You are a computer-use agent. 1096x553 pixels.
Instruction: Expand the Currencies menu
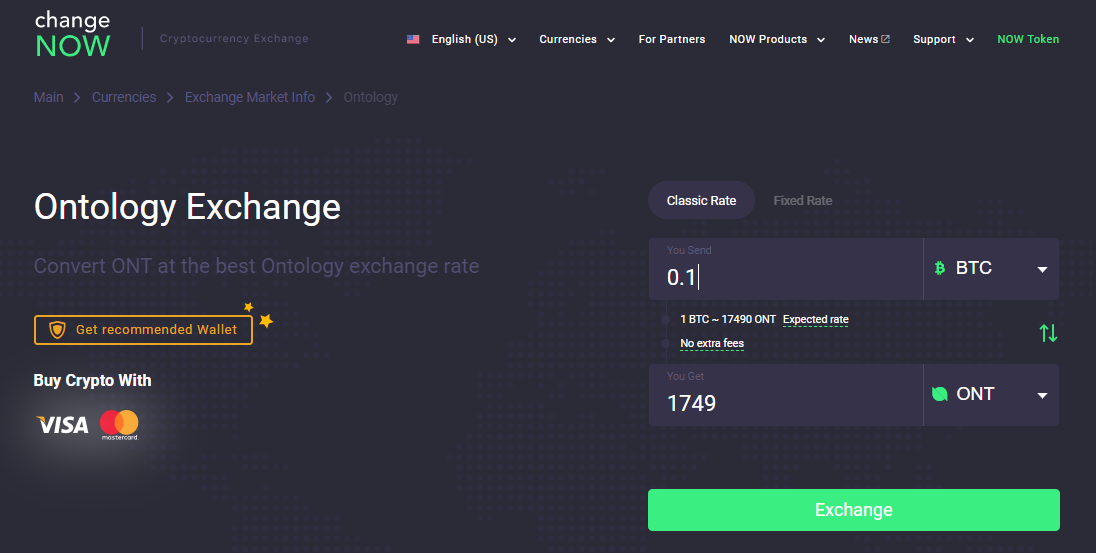577,39
